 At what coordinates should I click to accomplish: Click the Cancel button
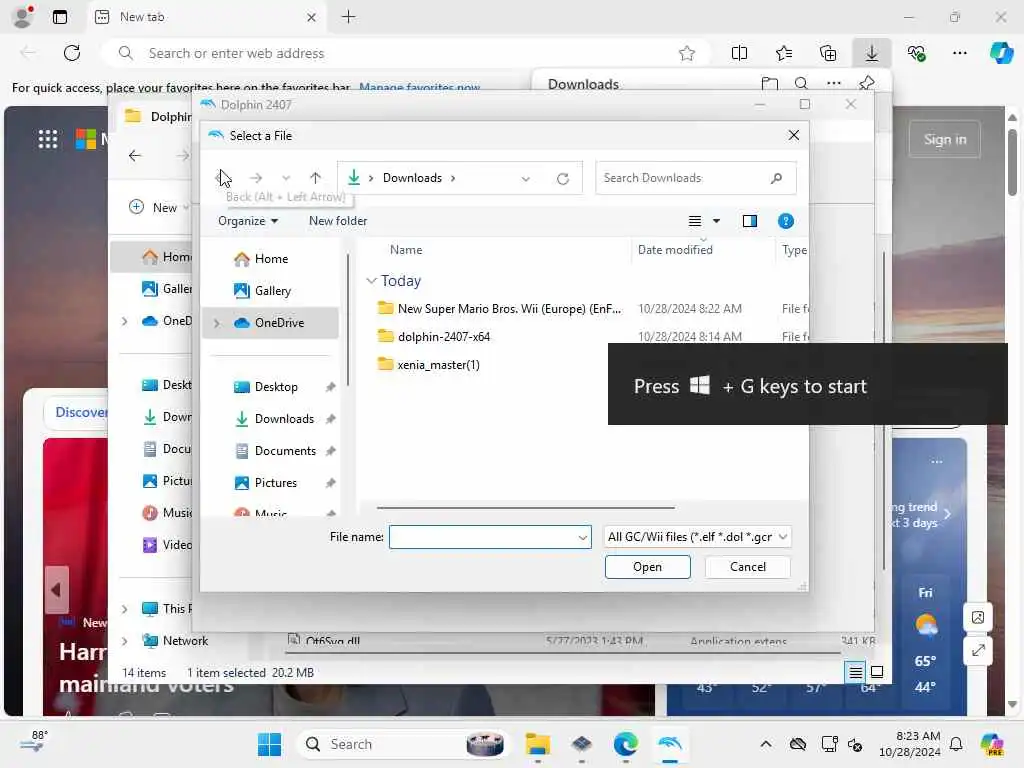747,567
